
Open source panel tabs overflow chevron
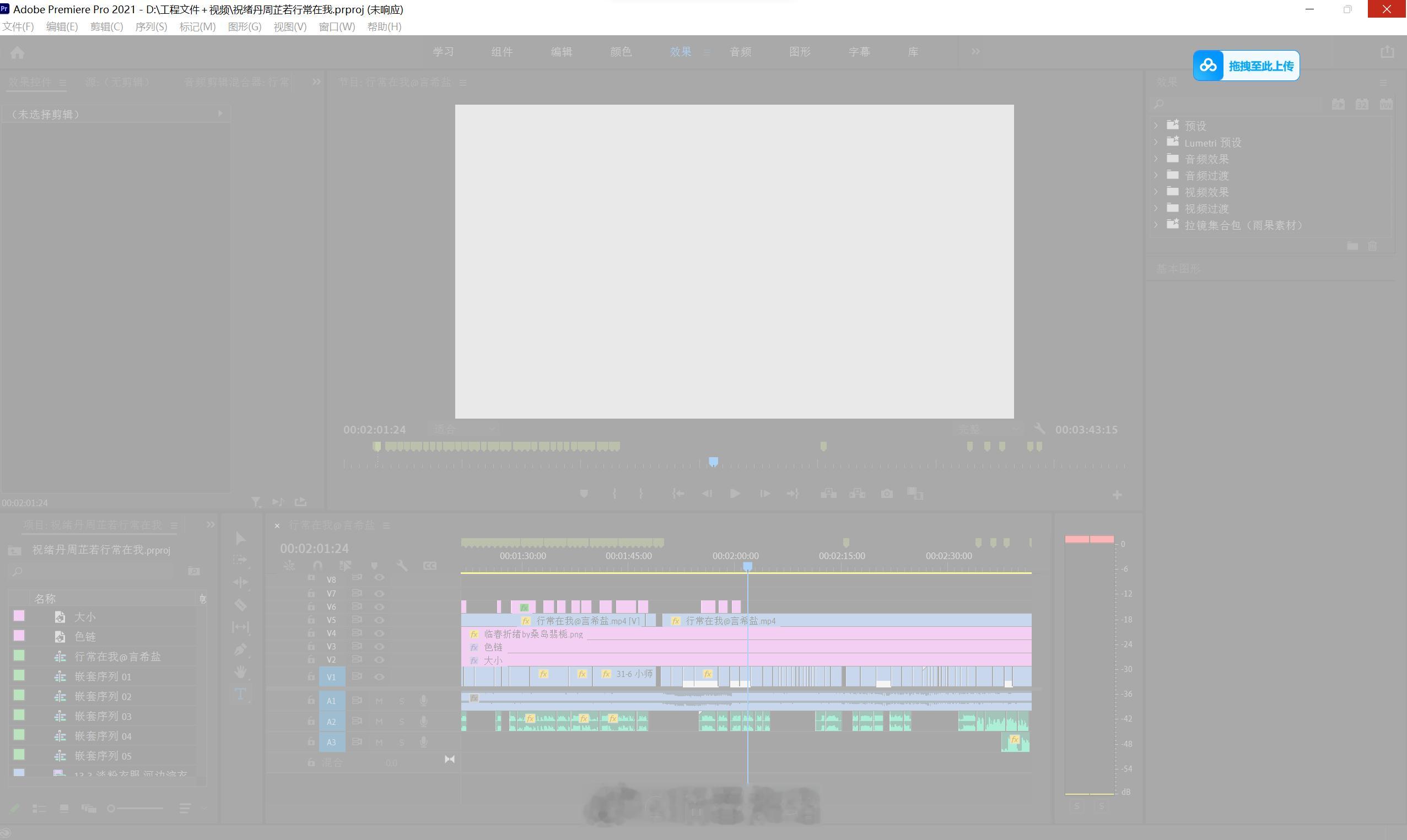pyautogui.click(x=316, y=82)
